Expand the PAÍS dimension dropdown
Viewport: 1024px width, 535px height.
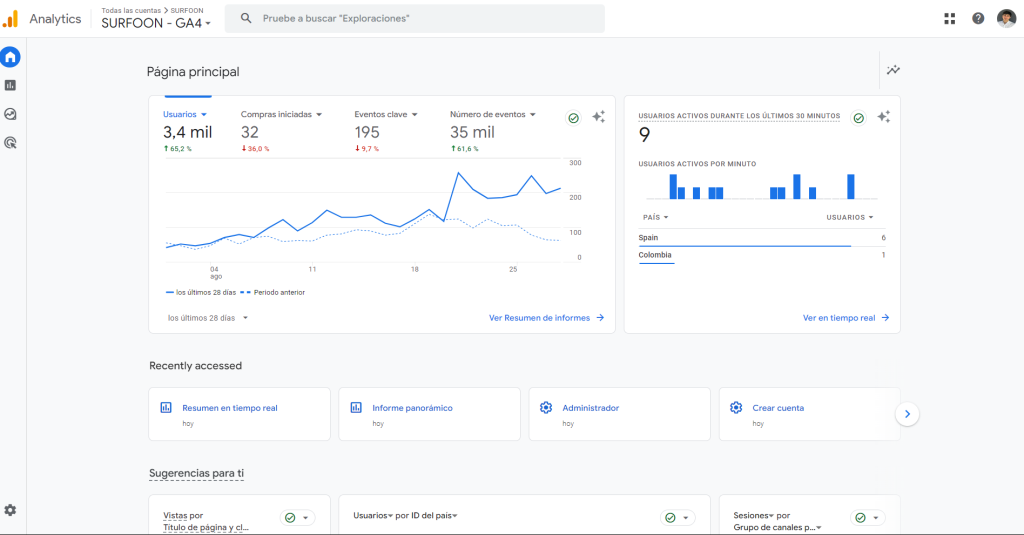point(655,217)
